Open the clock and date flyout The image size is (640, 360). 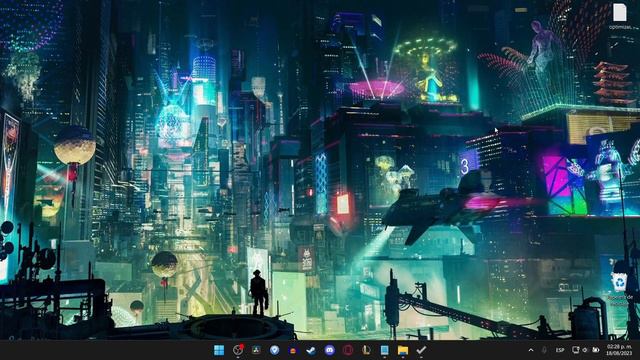(x=619, y=350)
